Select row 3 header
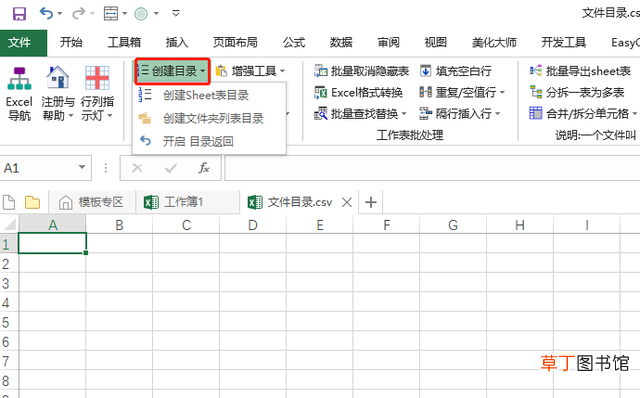640x398 pixels. pos(9,283)
